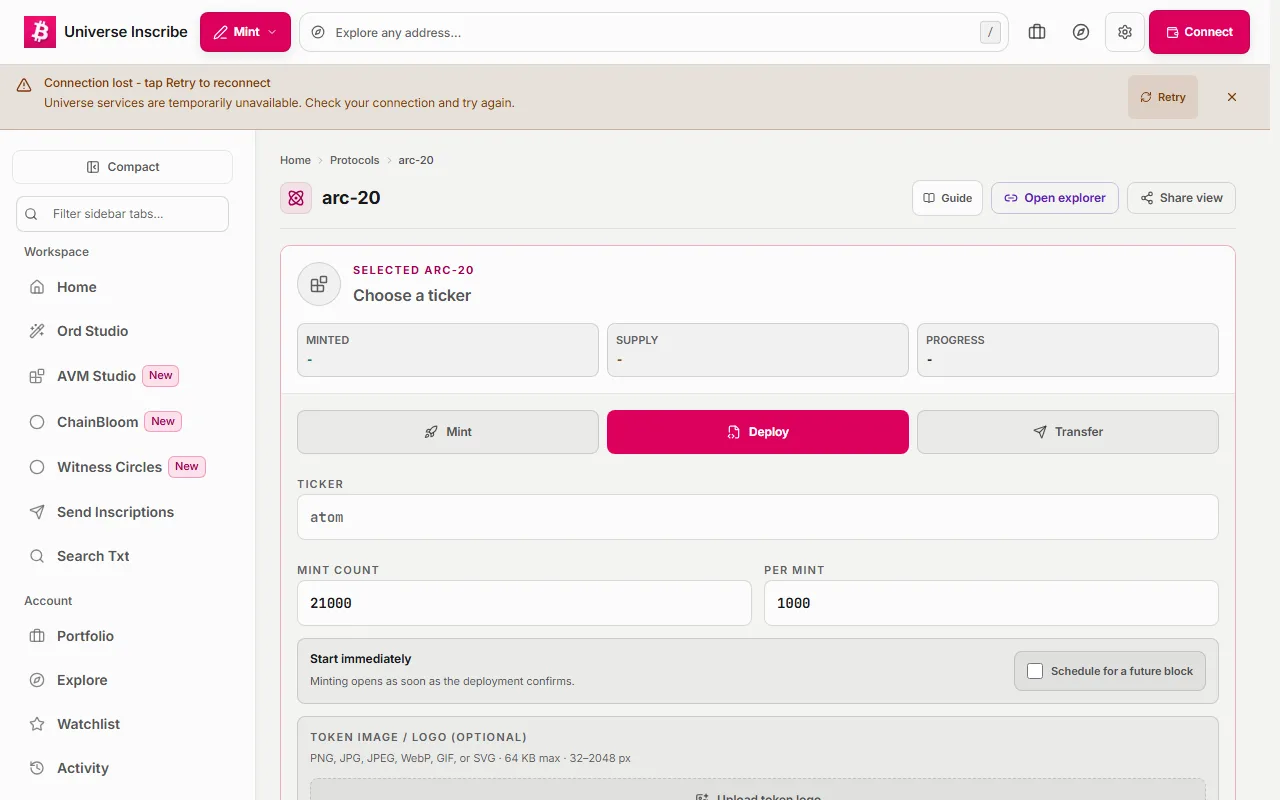This screenshot has width=1280, height=800.
Task: Click the TOKEN IMAGE / LOGO (OPTIONAL) label
Action: coord(419,737)
